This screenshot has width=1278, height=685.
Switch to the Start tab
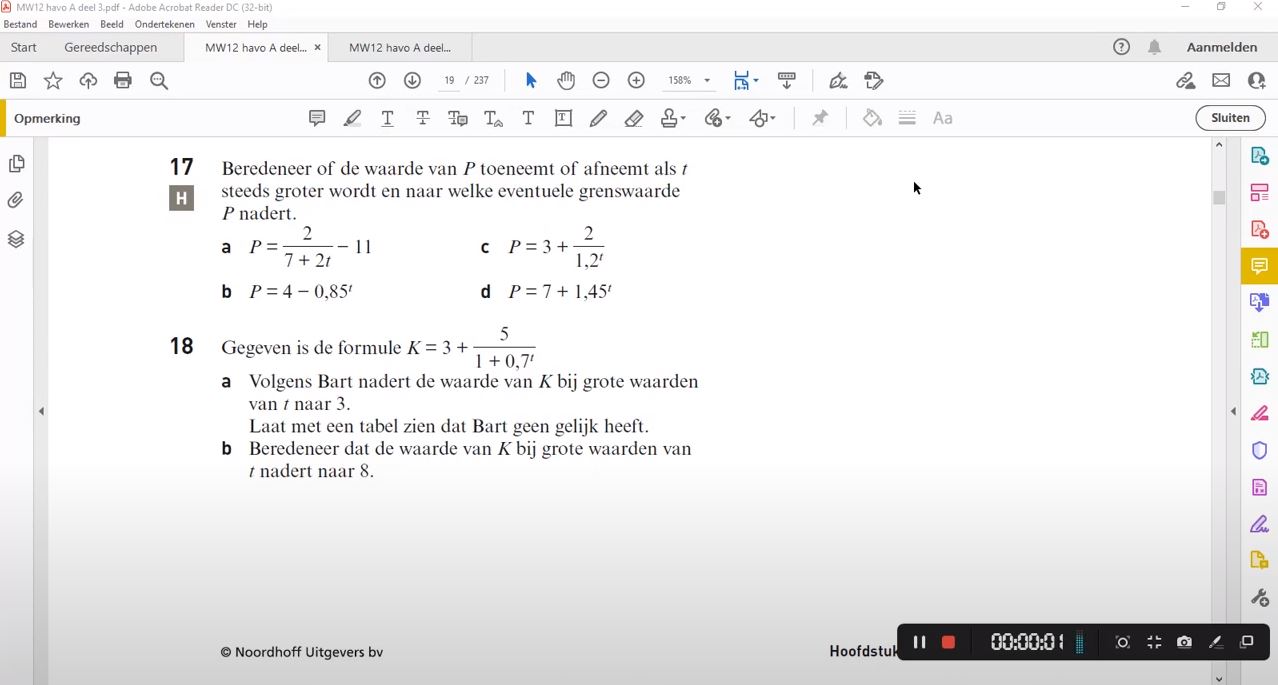click(x=24, y=47)
